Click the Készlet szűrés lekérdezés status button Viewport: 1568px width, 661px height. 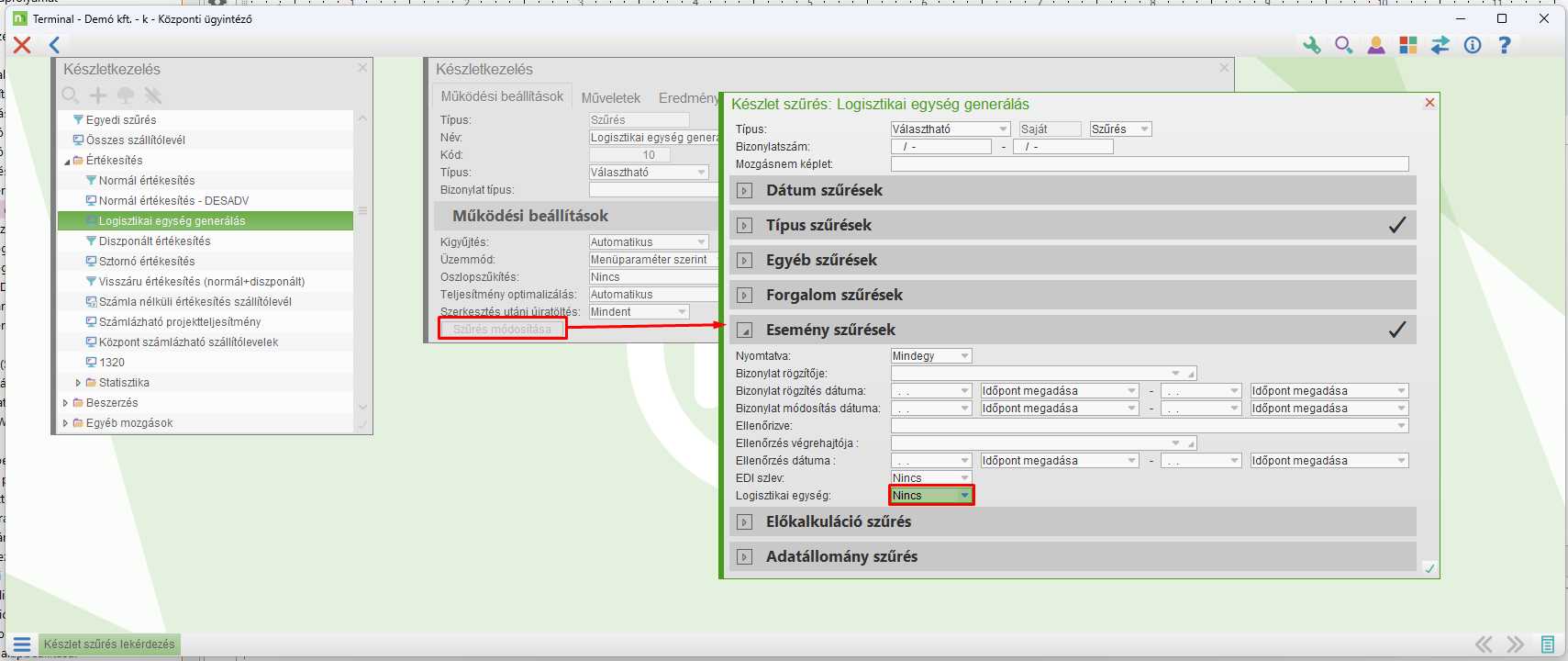pyautogui.click(x=109, y=644)
